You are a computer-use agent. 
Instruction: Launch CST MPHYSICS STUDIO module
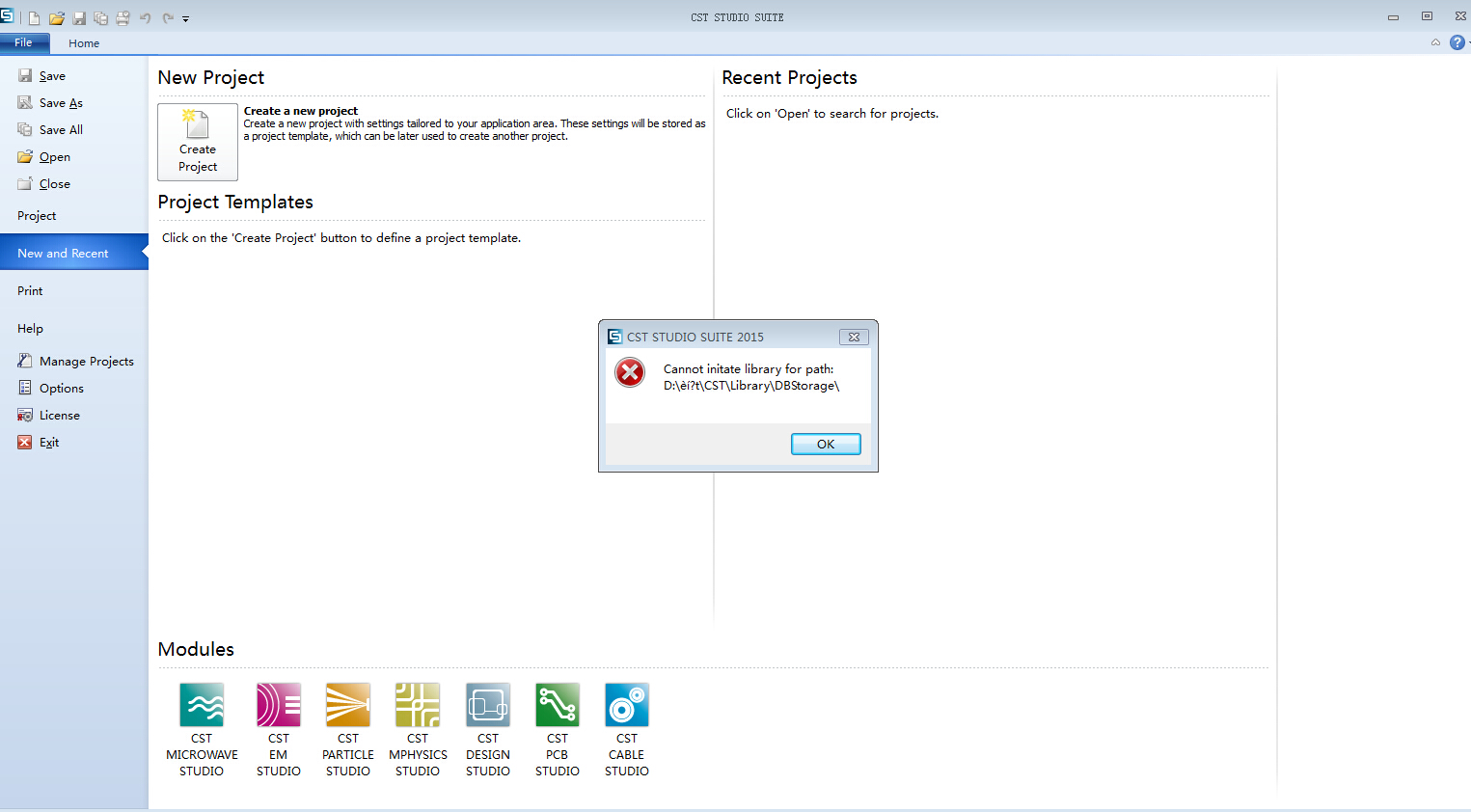[418, 730]
